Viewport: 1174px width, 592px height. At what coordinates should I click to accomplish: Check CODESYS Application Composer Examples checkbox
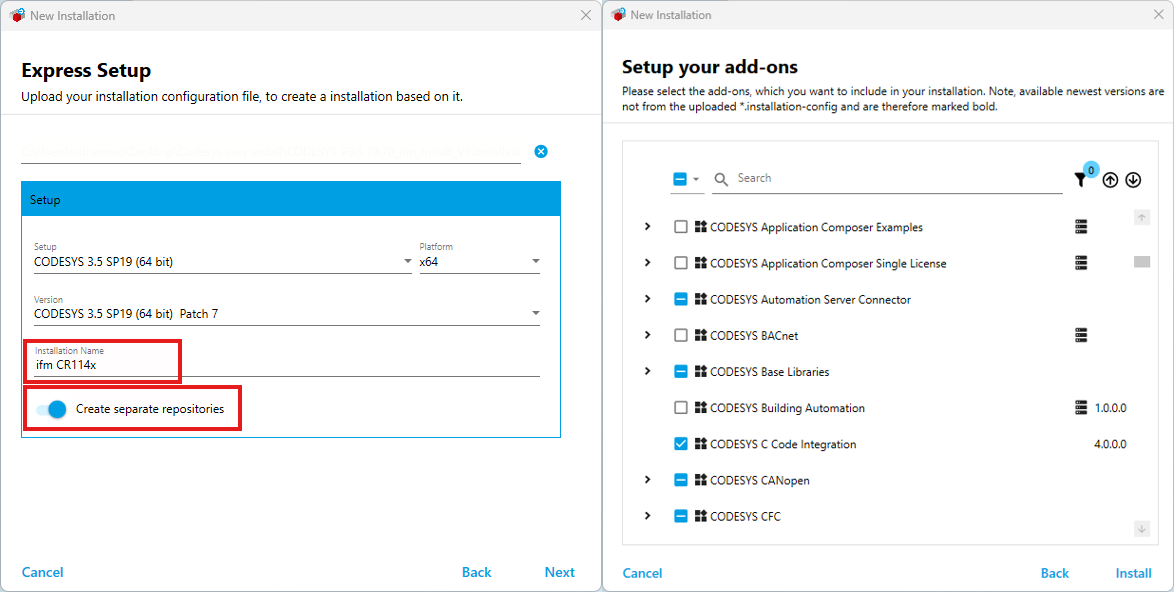coord(681,227)
